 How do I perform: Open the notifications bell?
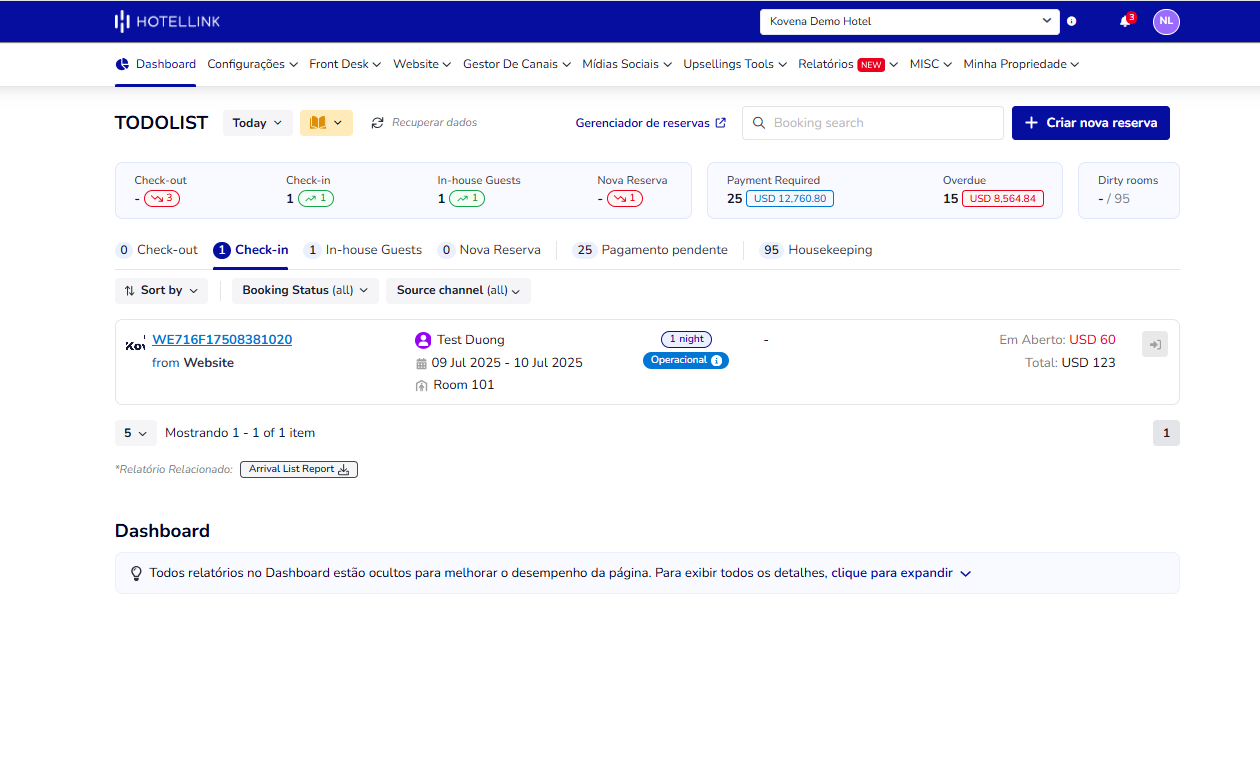tap(1125, 21)
